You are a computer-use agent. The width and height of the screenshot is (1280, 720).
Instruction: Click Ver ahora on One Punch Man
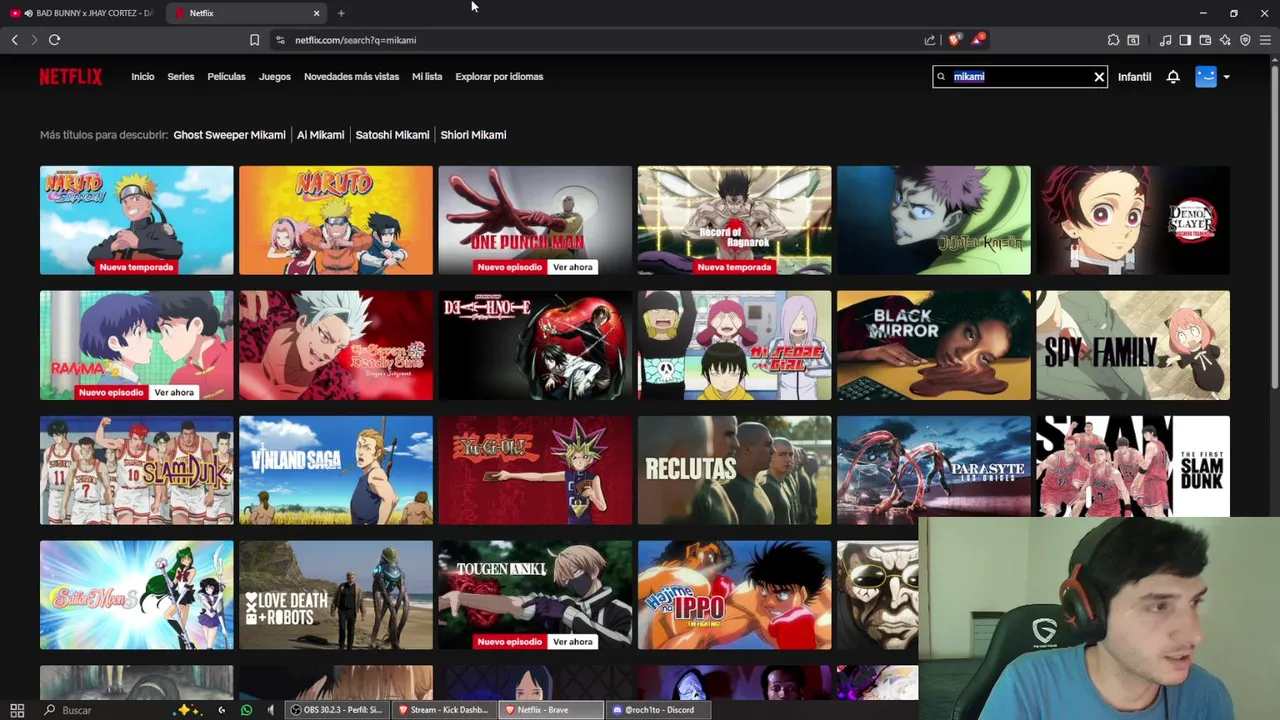(x=573, y=267)
